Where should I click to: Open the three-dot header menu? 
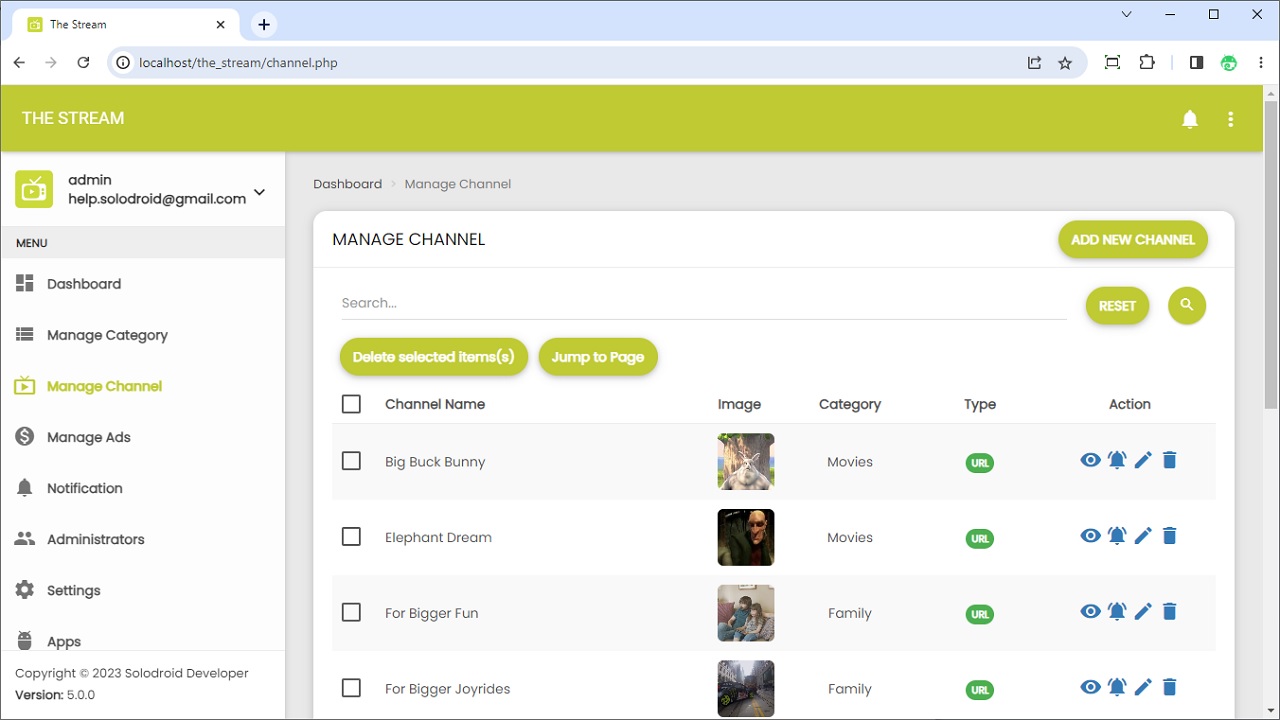tap(1230, 119)
